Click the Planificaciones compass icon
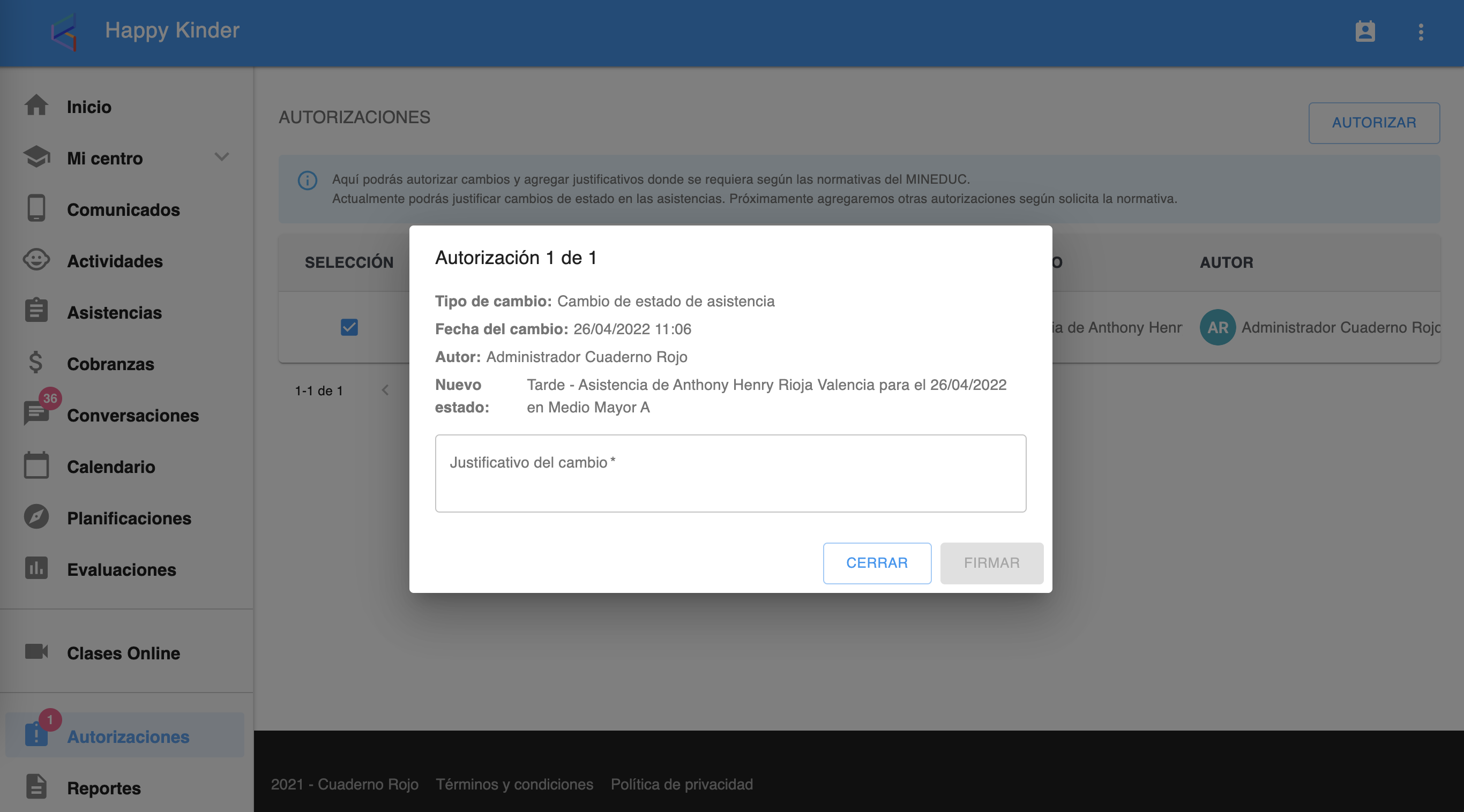Image resolution: width=1464 pixels, height=812 pixels. coord(36,517)
